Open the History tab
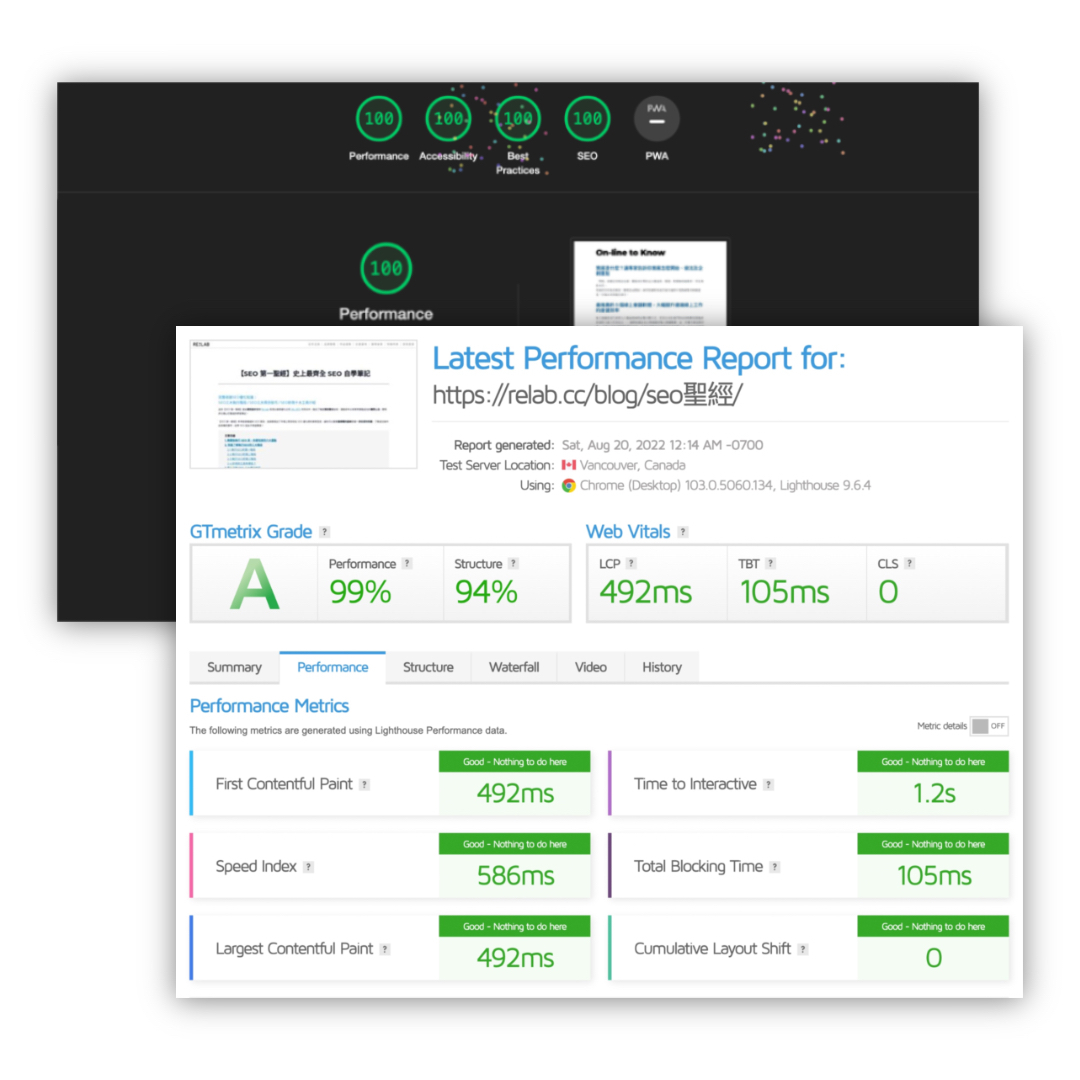1080x1080 pixels. 662,667
